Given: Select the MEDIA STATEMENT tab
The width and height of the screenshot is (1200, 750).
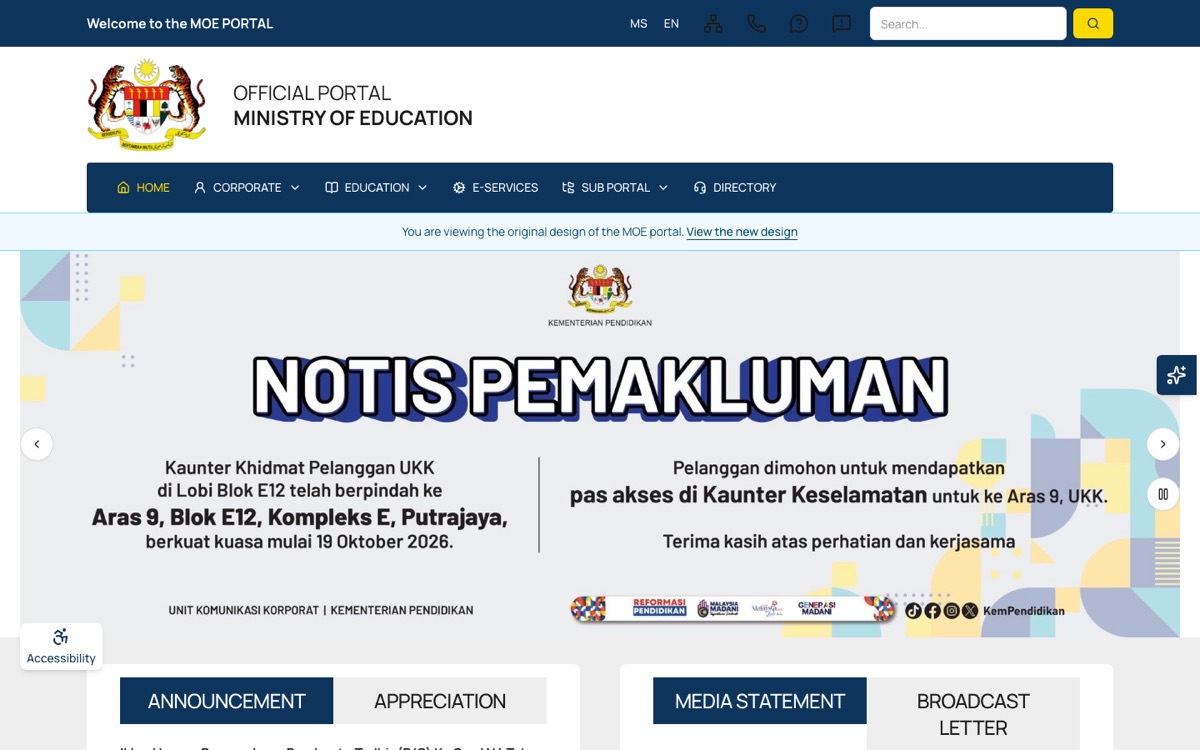Looking at the screenshot, I should tap(760, 701).
